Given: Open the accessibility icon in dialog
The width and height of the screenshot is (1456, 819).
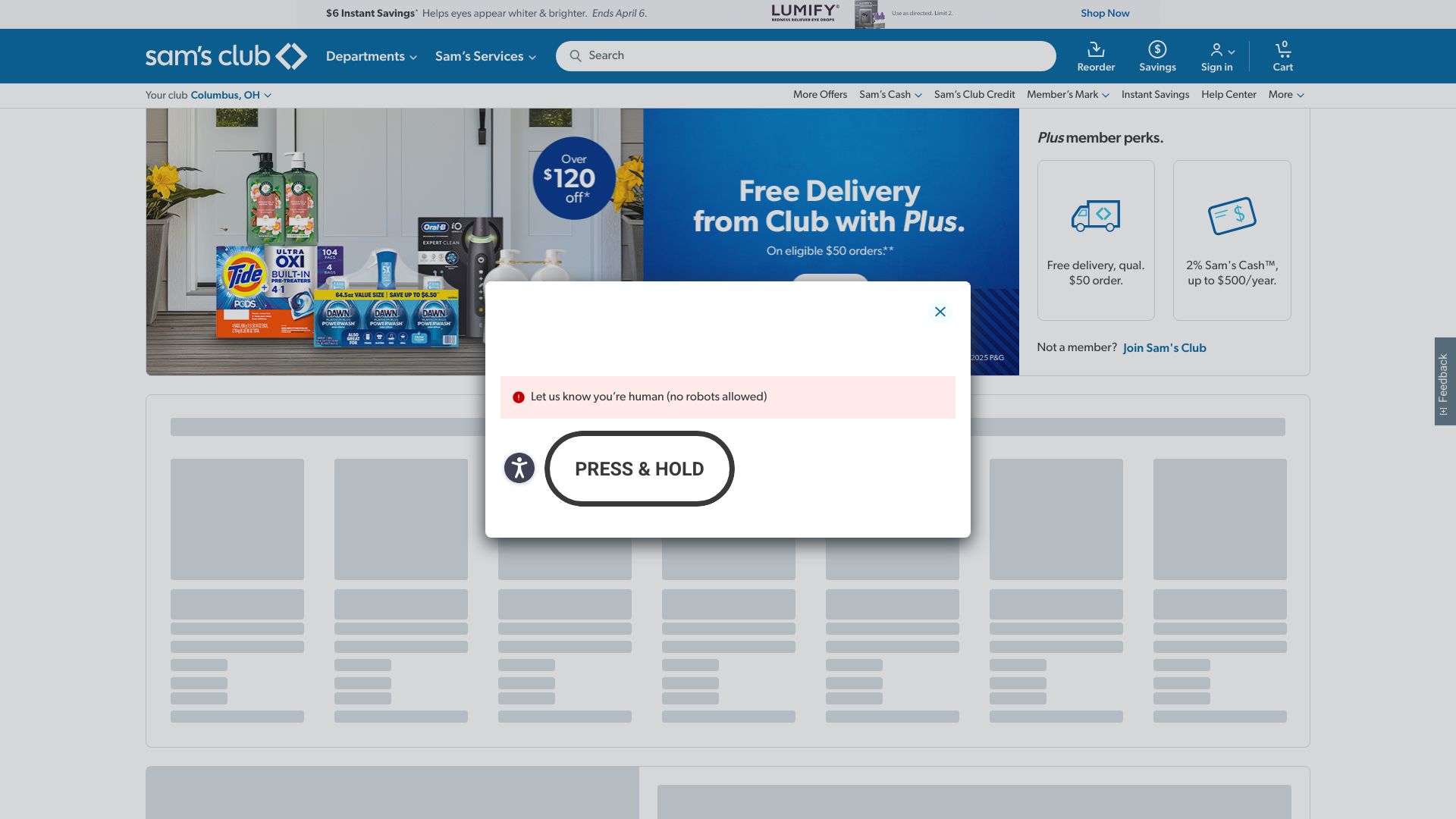Looking at the screenshot, I should coord(519,468).
